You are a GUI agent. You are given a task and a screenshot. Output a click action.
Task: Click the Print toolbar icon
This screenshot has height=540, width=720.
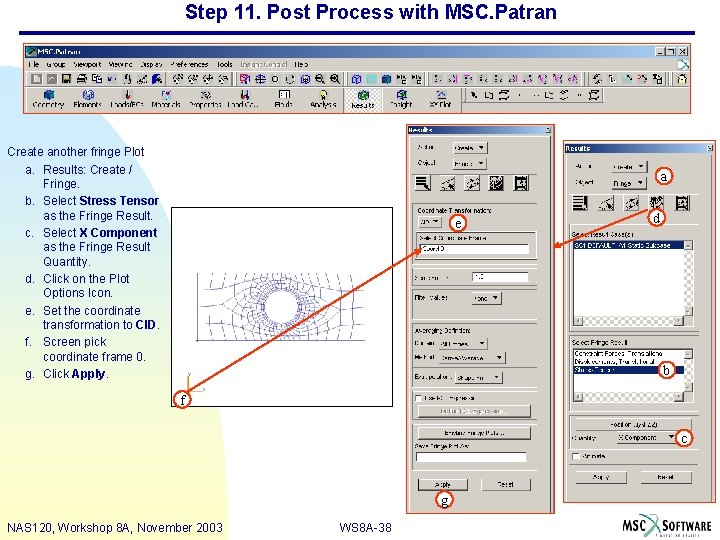[x=81, y=79]
